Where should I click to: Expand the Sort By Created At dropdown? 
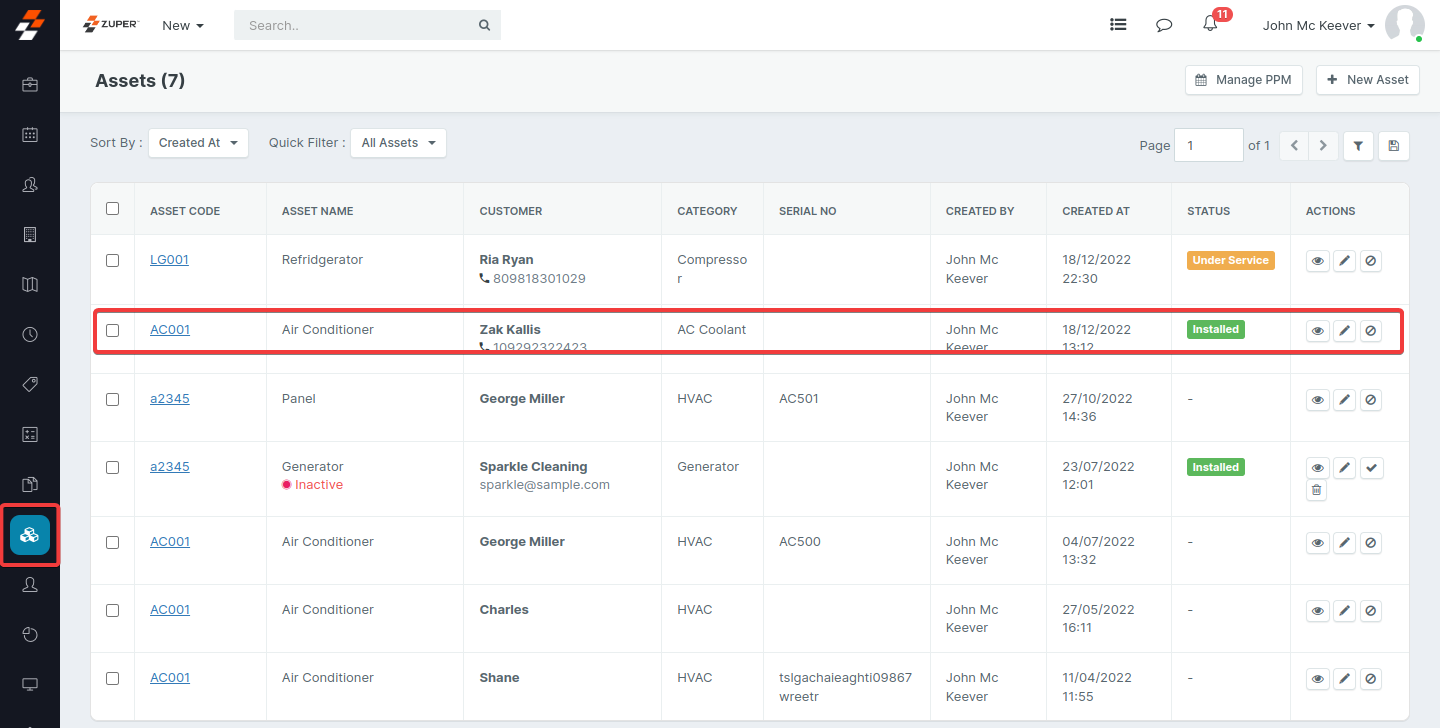pos(198,143)
